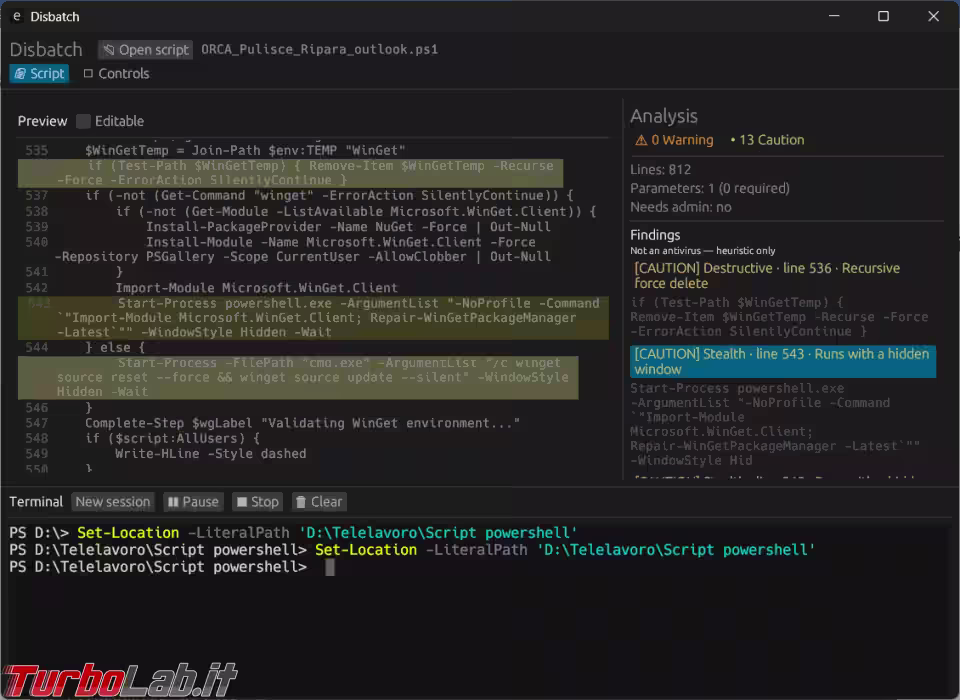Maximize the Disbatch window

(883, 17)
